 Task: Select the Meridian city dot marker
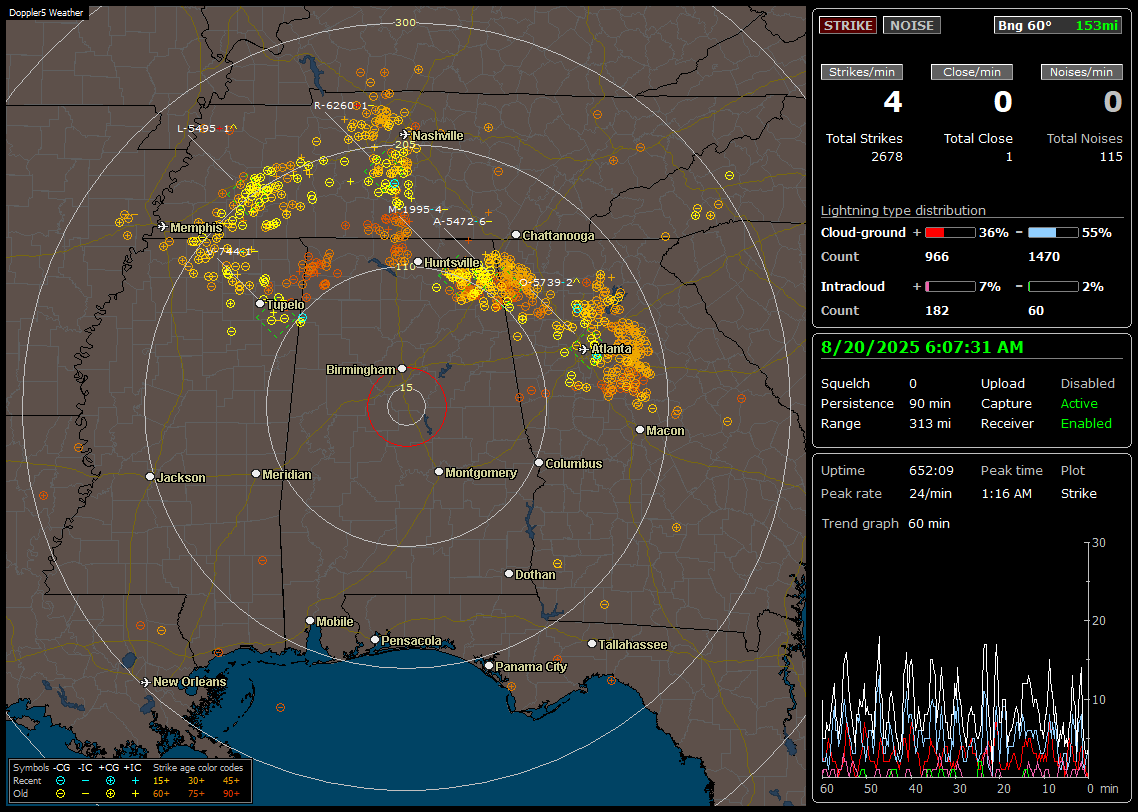click(256, 474)
